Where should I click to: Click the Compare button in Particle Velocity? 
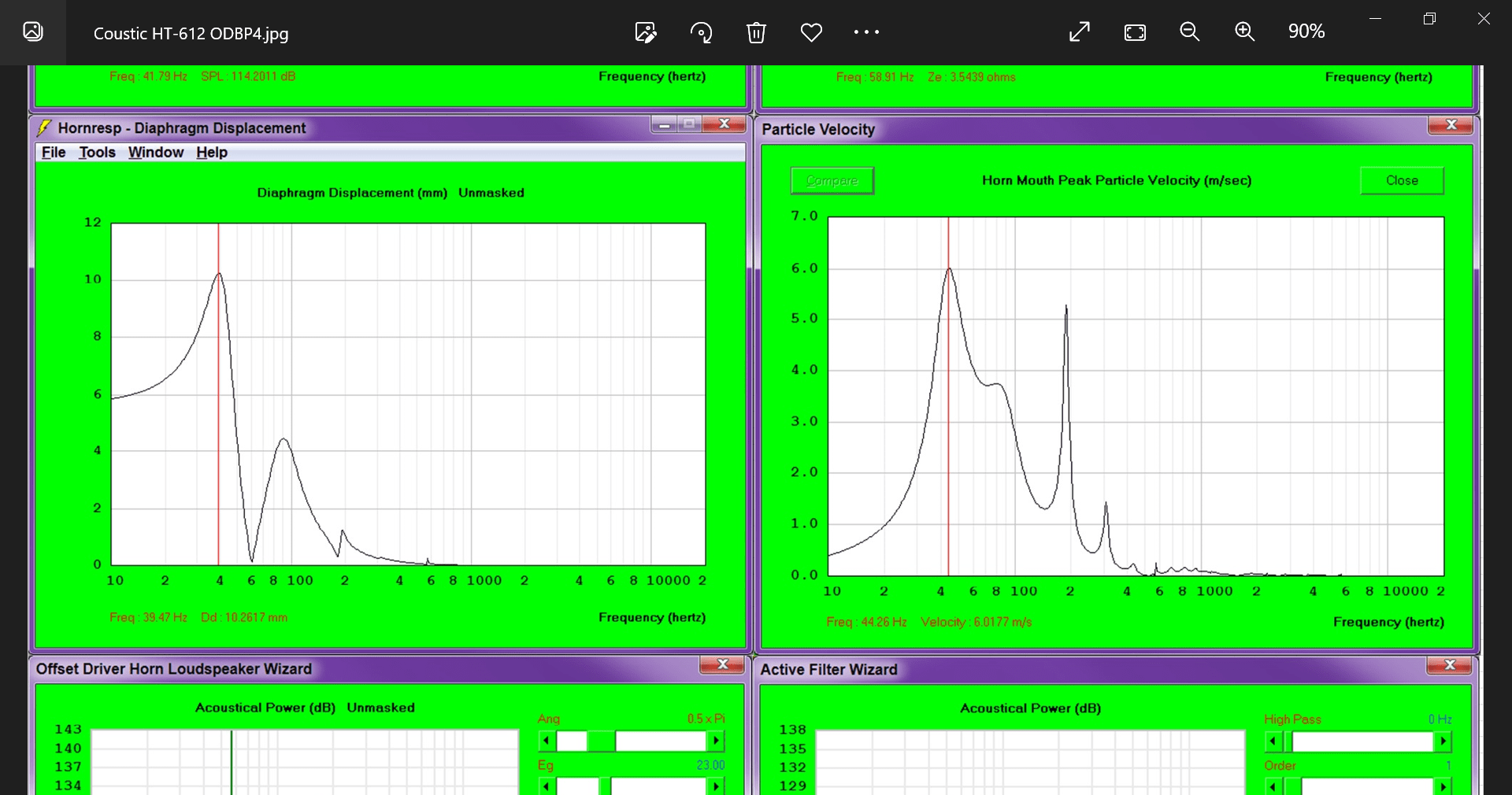coord(832,180)
